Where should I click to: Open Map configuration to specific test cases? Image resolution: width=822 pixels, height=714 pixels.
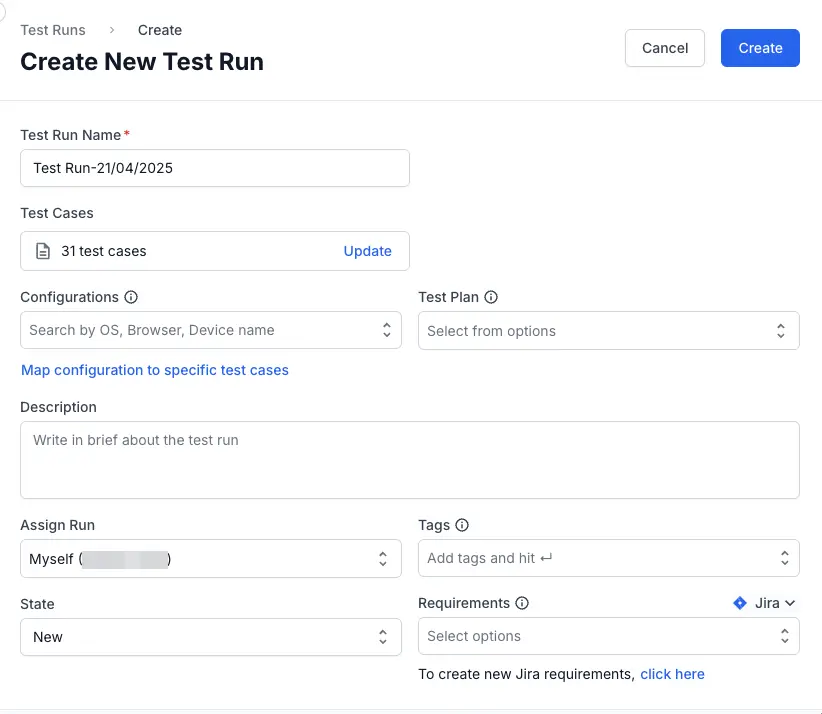pyautogui.click(x=155, y=370)
